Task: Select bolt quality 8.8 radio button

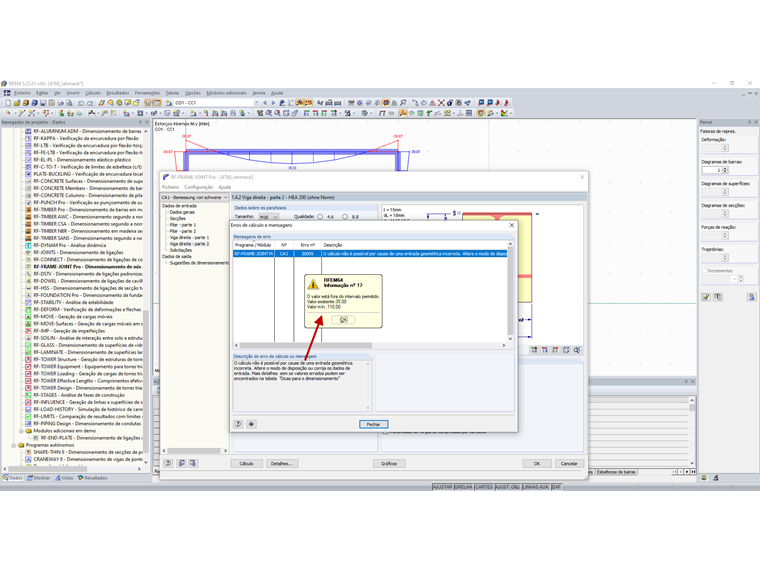Action: (345, 217)
